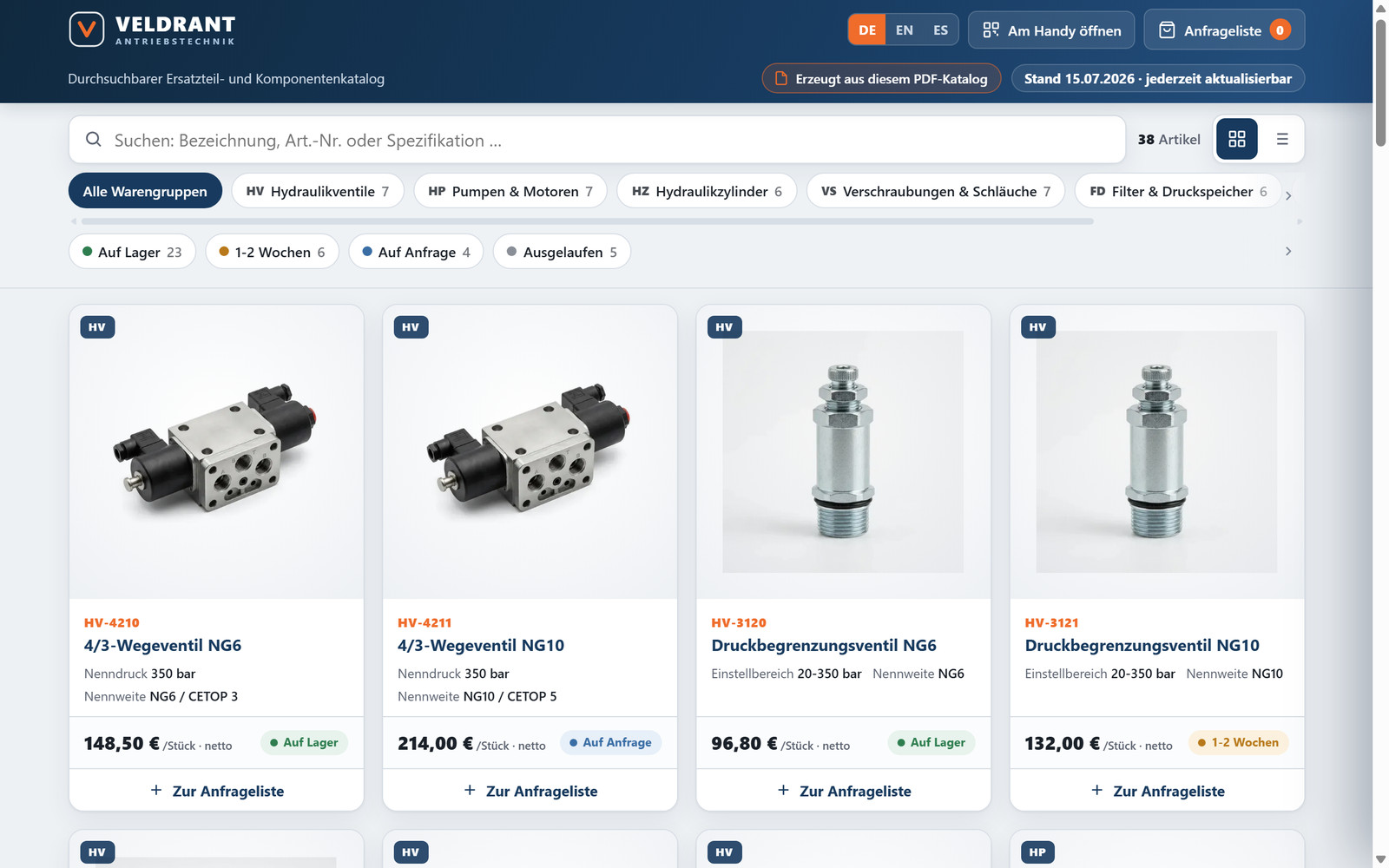Click article number HV-4210
This screenshot has height=868, width=1389.
111,622
